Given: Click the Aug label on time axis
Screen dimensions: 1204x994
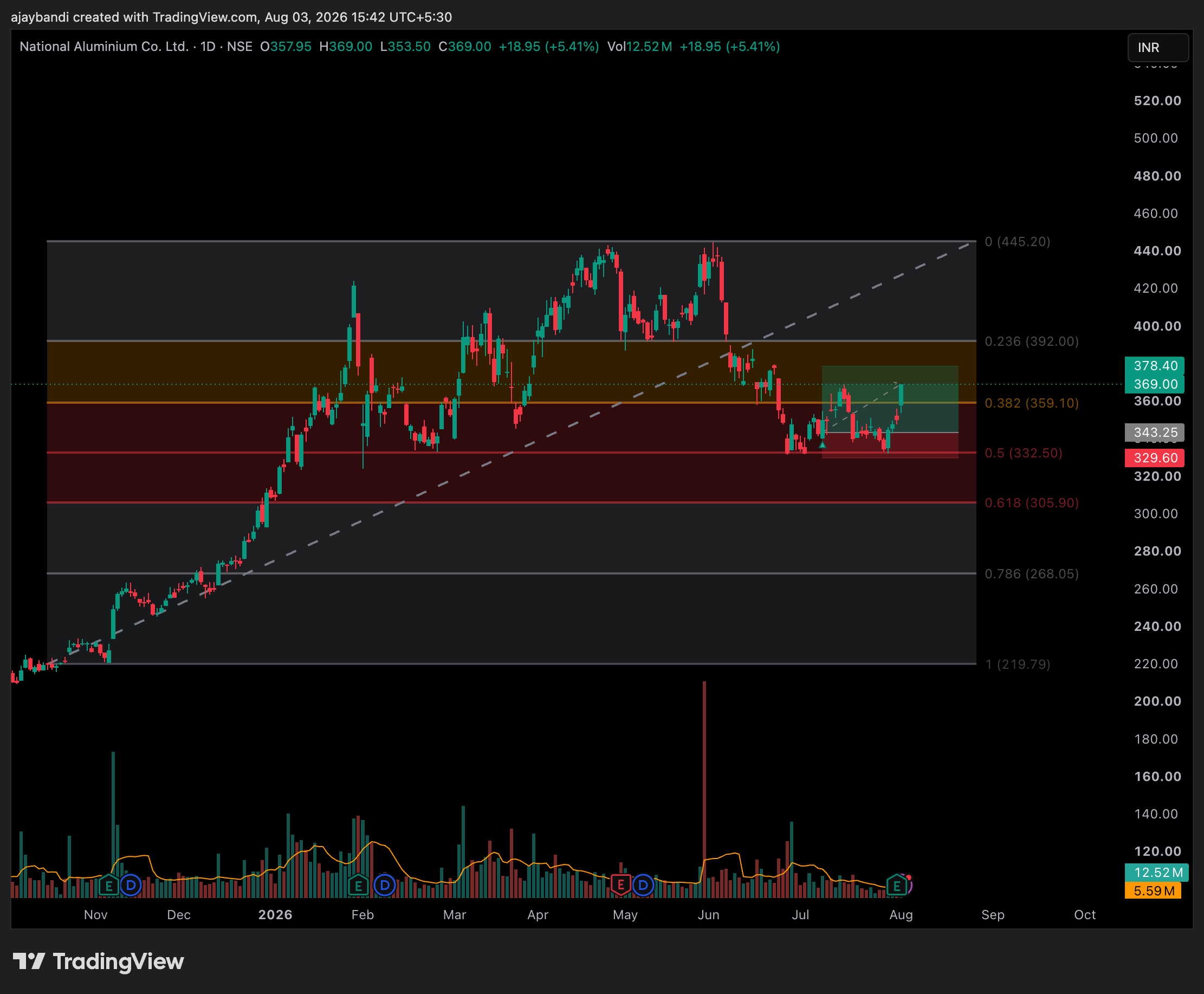Looking at the screenshot, I should coord(901,914).
